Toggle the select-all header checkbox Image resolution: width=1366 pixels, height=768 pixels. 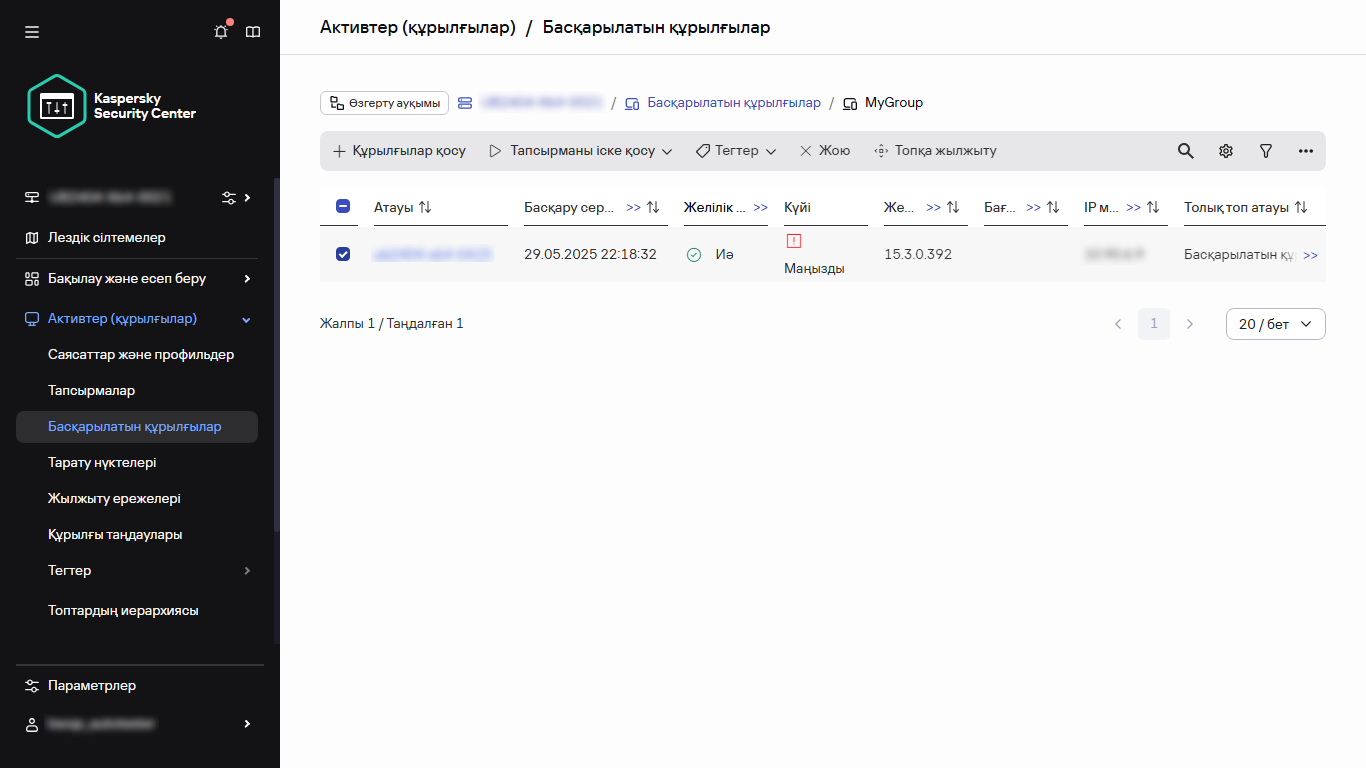pyautogui.click(x=343, y=205)
